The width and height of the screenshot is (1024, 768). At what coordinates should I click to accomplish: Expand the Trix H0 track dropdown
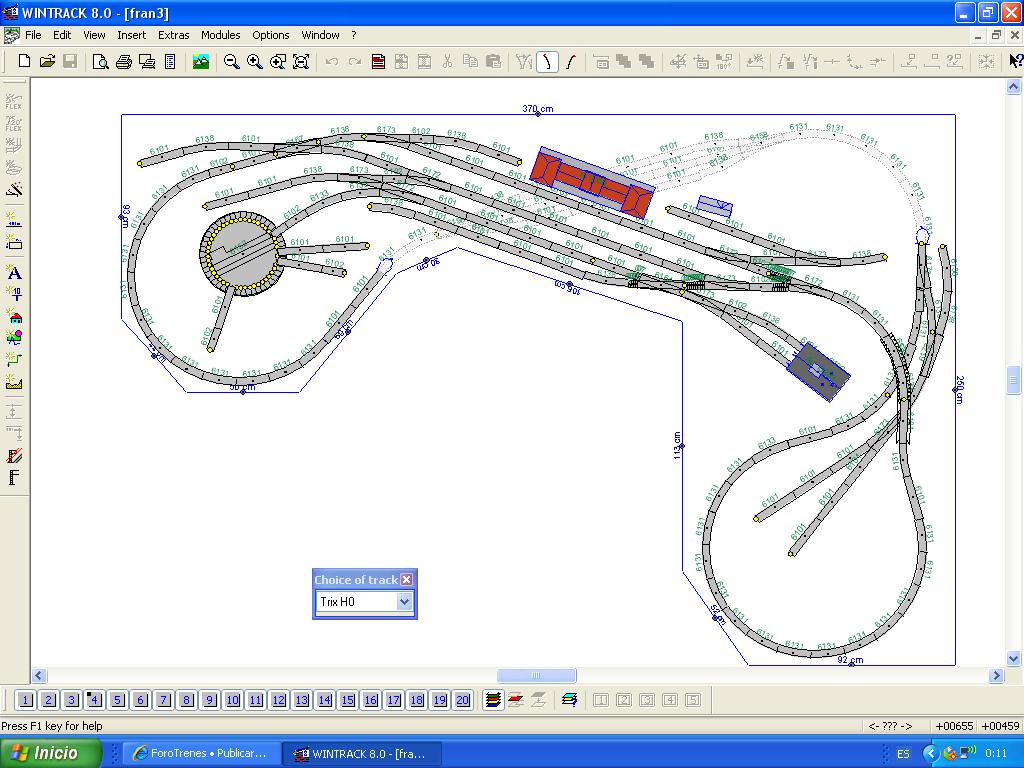pyautogui.click(x=404, y=601)
